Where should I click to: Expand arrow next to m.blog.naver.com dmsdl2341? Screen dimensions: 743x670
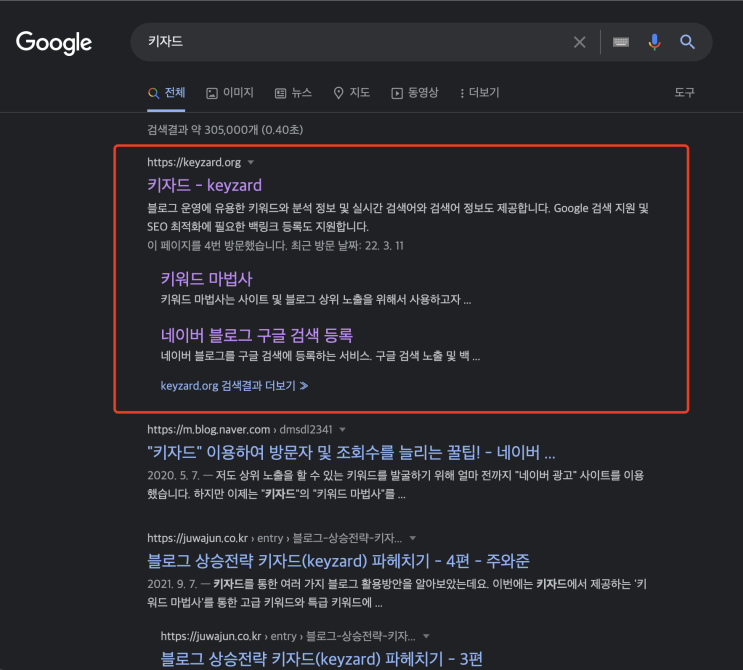pos(342,430)
